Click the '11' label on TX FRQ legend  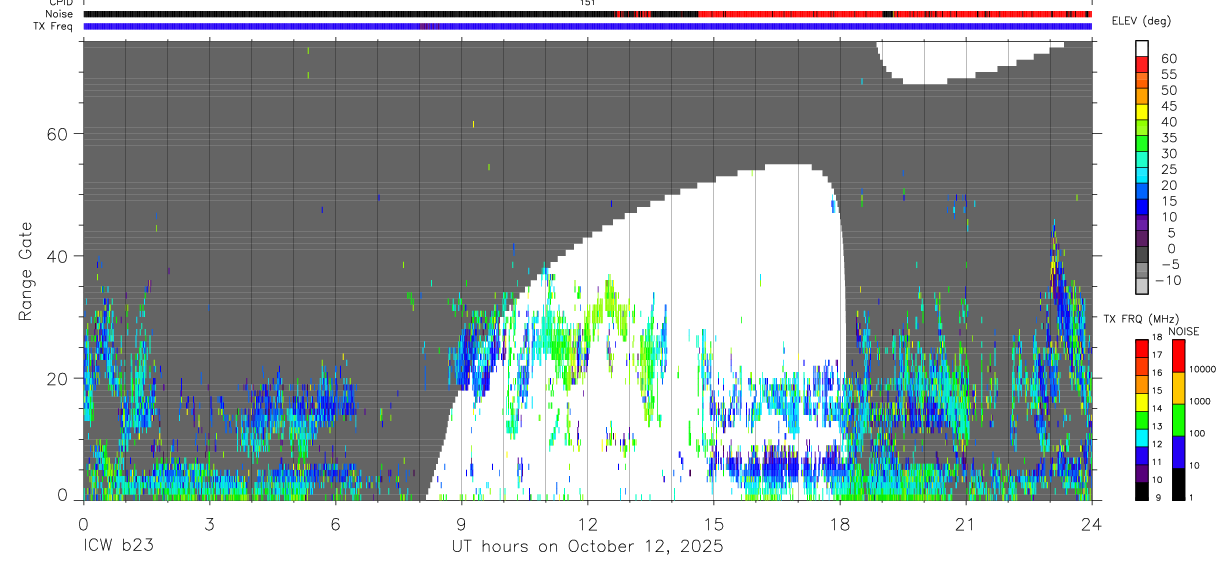click(1156, 462)
